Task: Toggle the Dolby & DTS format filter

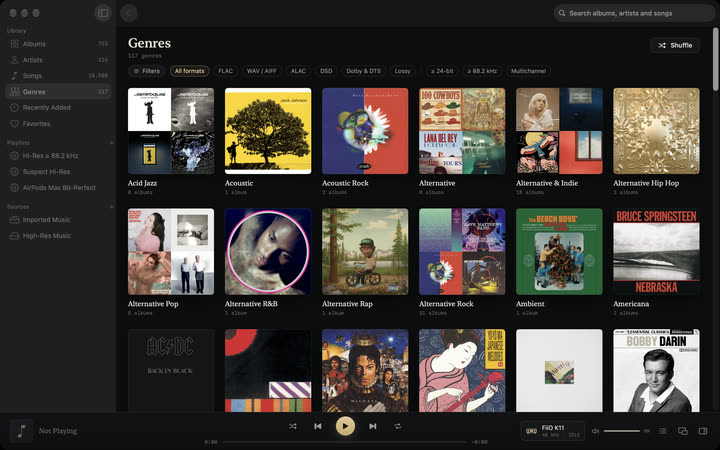Action: pyautogui.click(x=363, y=71)
